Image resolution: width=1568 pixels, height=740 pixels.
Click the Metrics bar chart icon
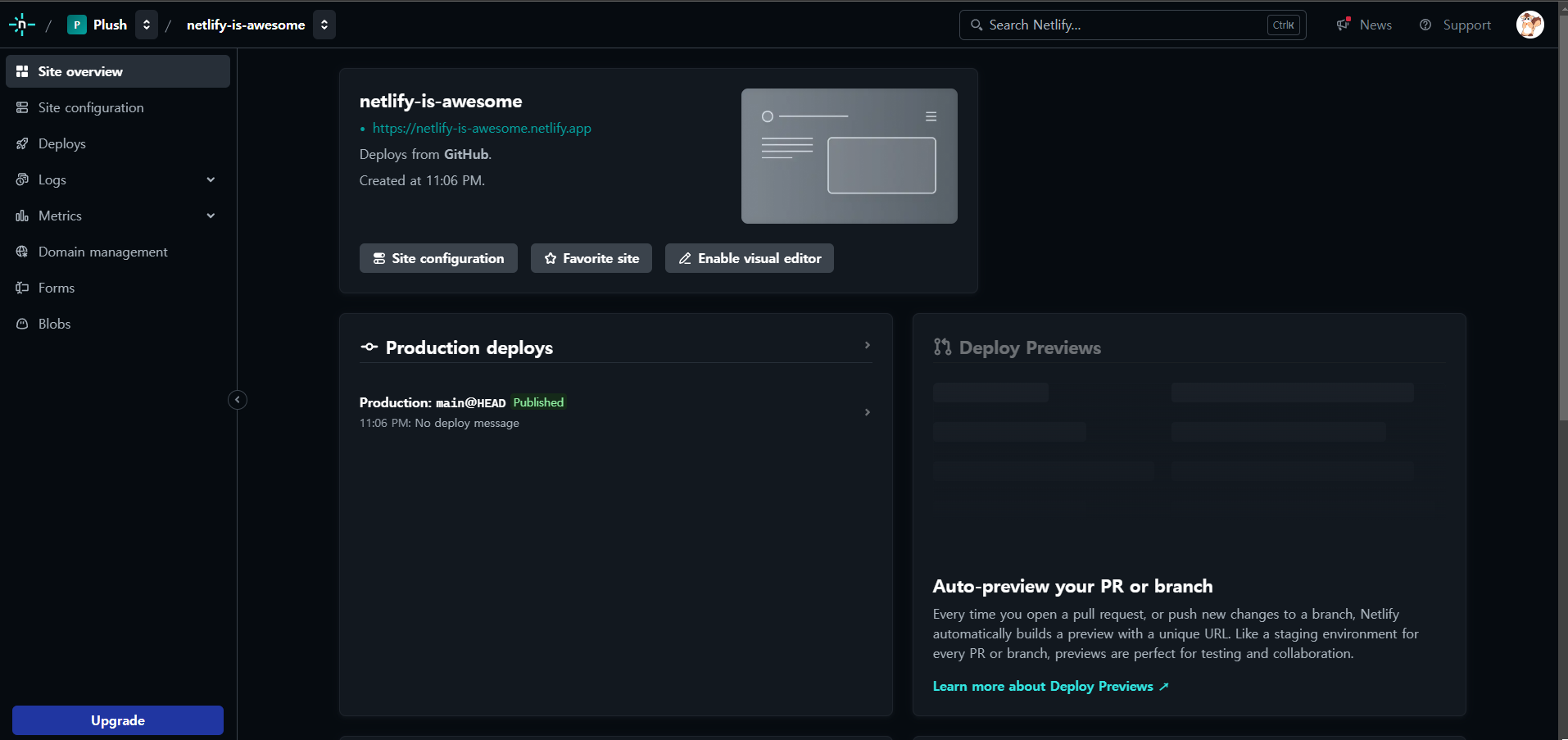point(22,216)
